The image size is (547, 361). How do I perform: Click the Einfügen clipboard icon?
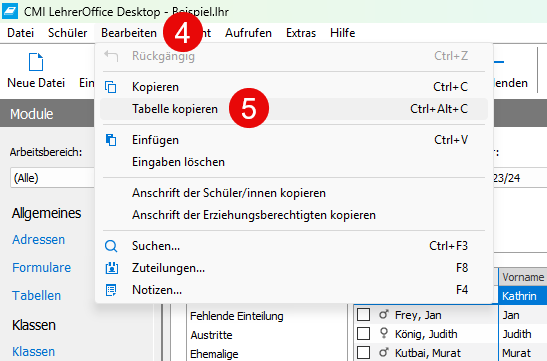tap(111, 140)
